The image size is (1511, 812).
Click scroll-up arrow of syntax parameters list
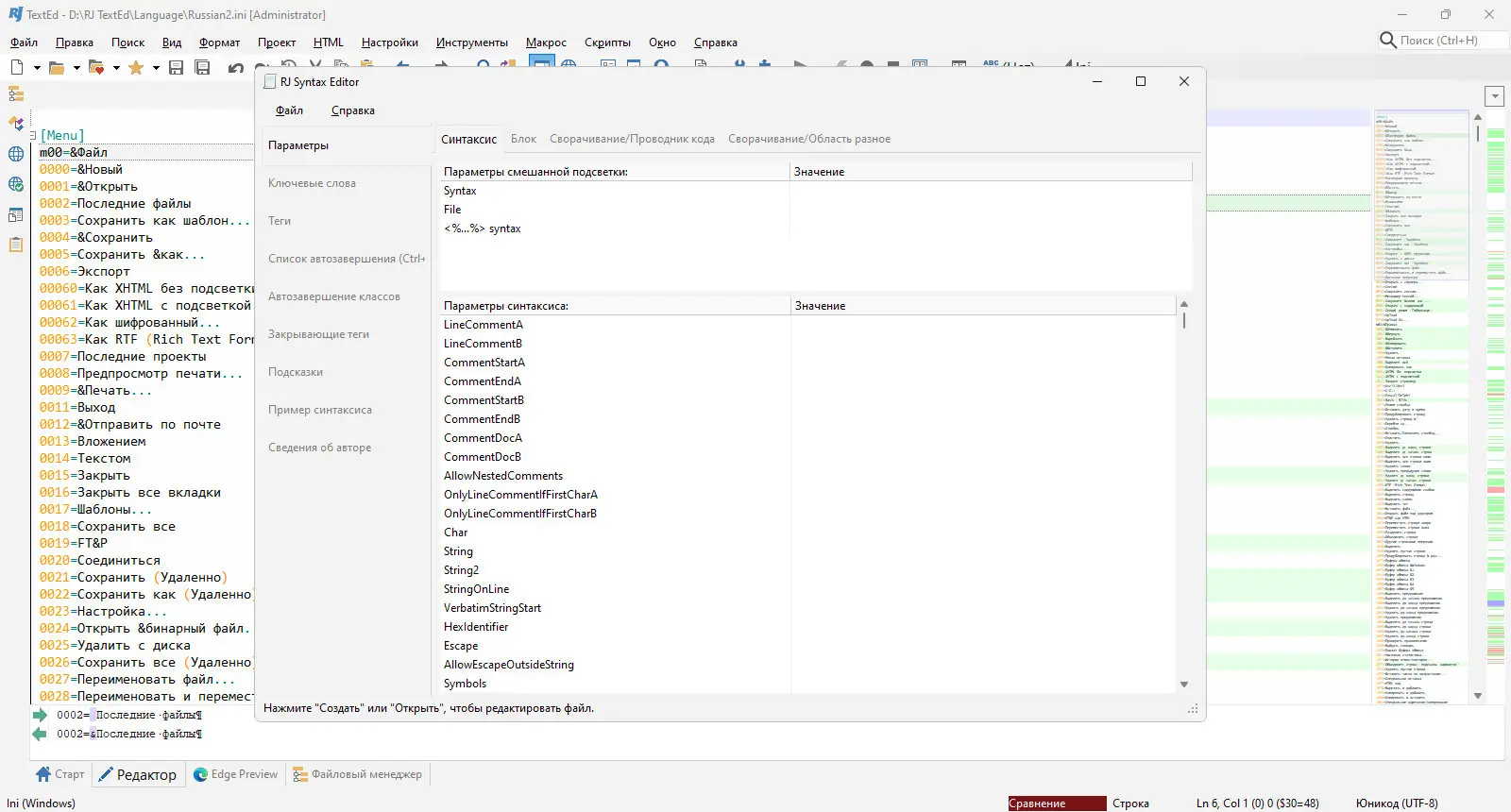(x=1184, y=305)
